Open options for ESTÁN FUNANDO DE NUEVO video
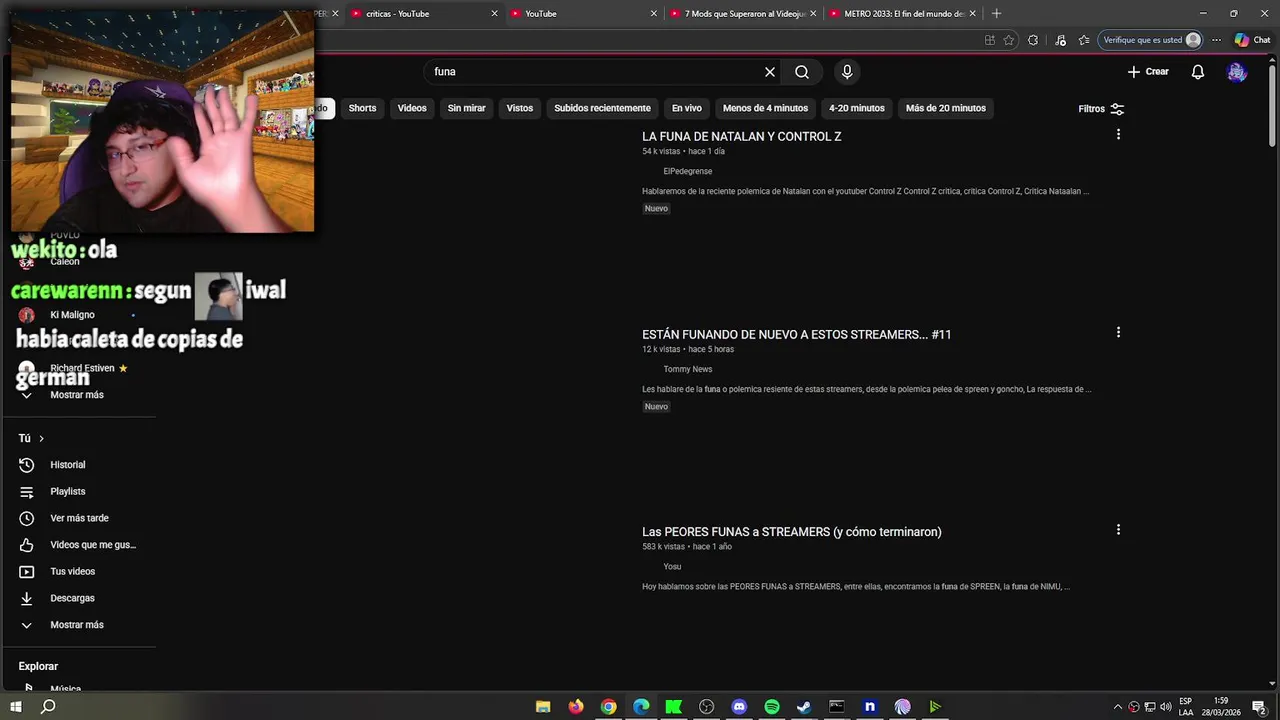This screenshot has height=720, width=1280. coord(1118,332)
